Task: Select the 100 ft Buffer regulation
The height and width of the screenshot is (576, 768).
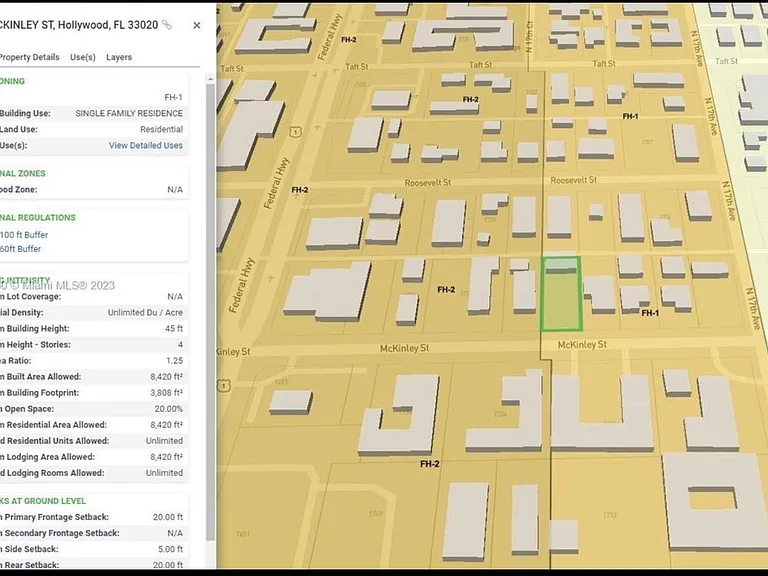Action: click(x=24, y=235)
